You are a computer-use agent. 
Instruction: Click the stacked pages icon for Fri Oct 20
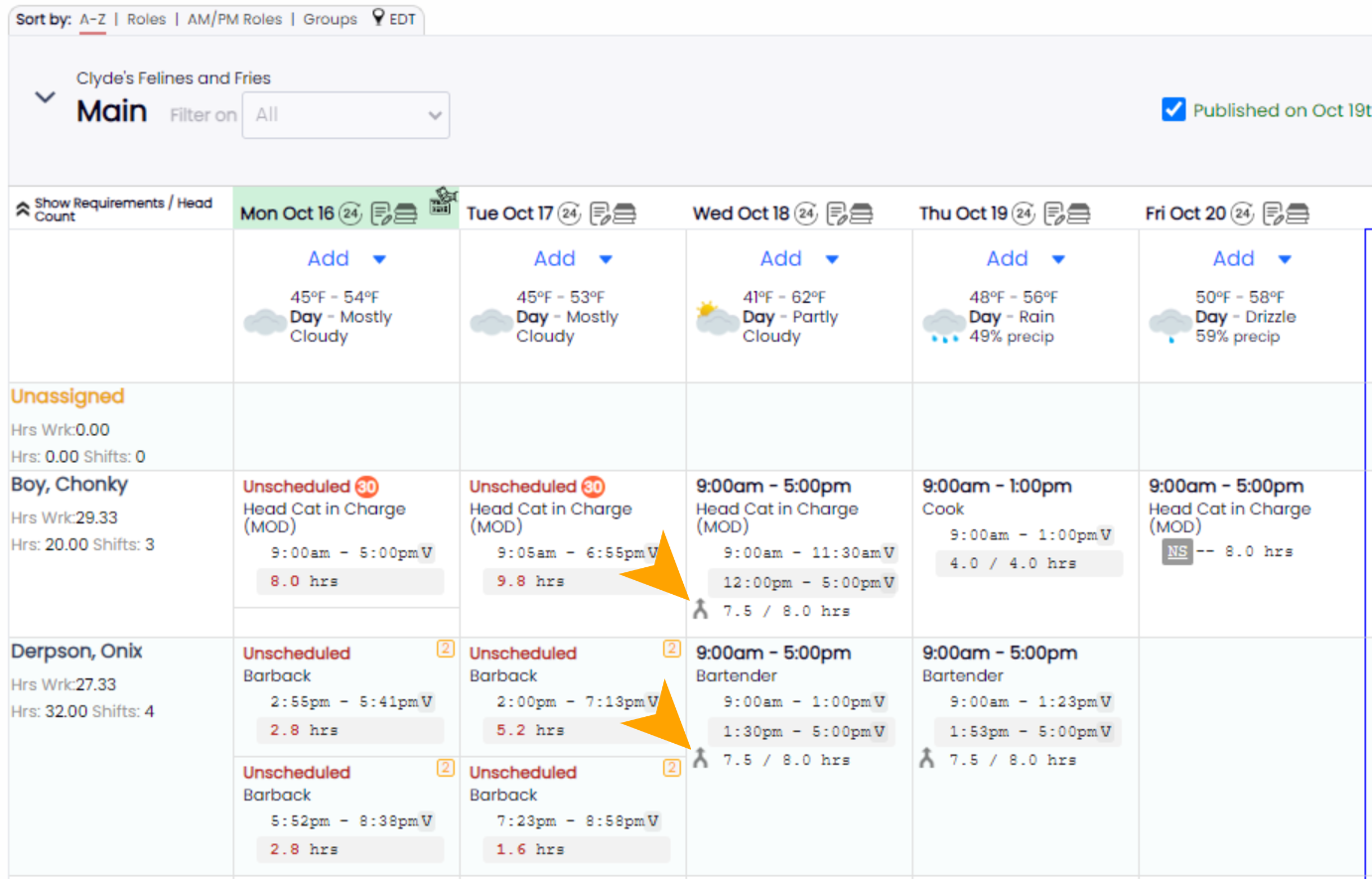(x=1298, y=214)
